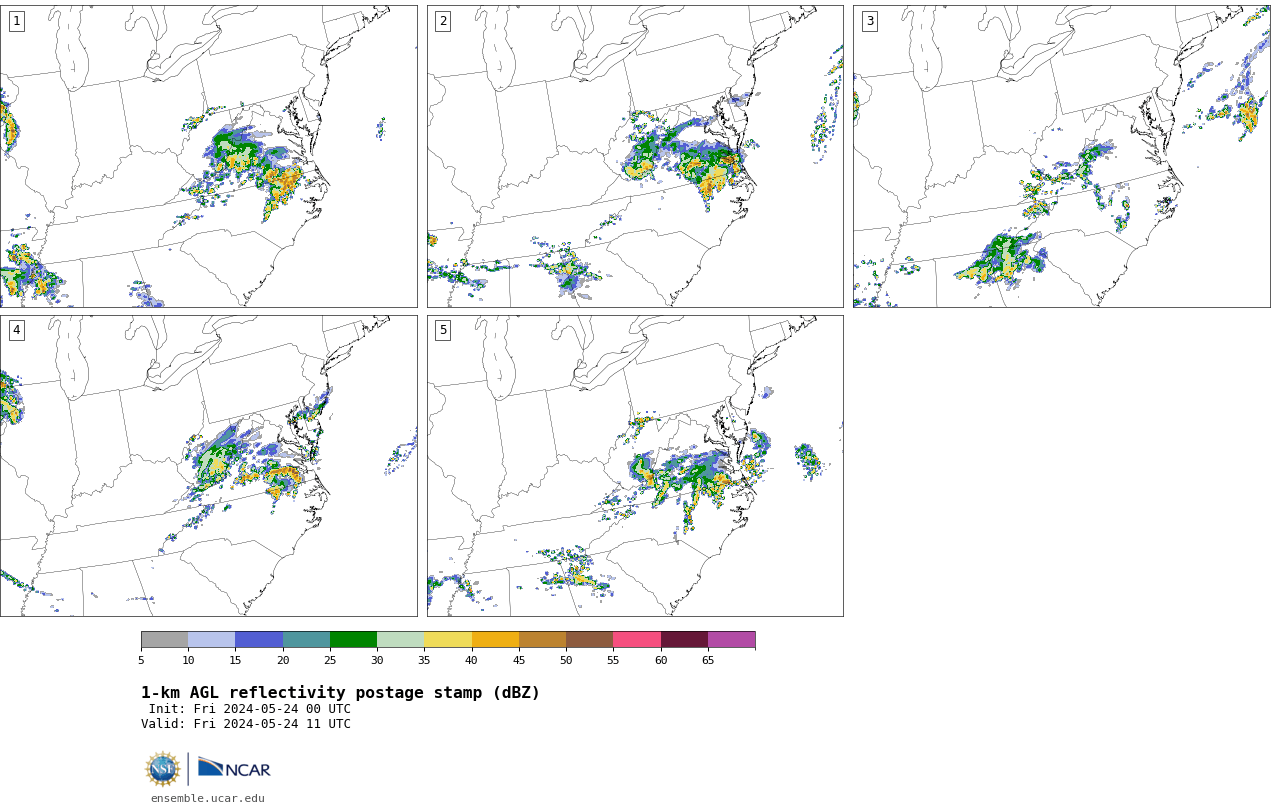Click the colorbar tick label 20
The width and height of the screenshot is (1280, 809).
283,660
